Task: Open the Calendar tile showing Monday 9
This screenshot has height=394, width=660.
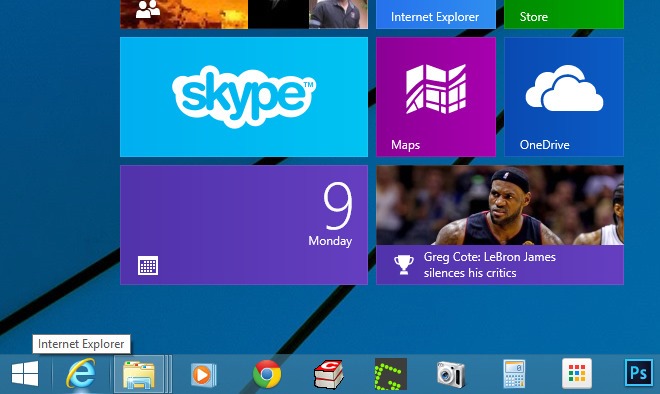Action: tap(244, 225)
